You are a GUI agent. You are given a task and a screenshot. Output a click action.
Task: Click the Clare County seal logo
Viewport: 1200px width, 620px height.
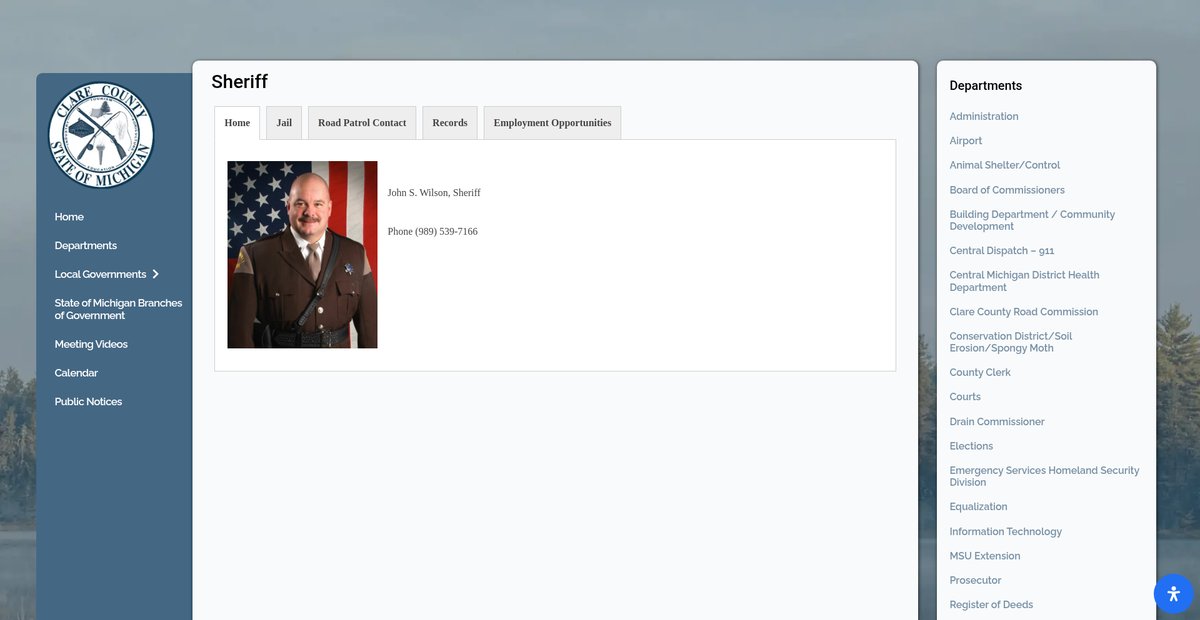point(101,135)
